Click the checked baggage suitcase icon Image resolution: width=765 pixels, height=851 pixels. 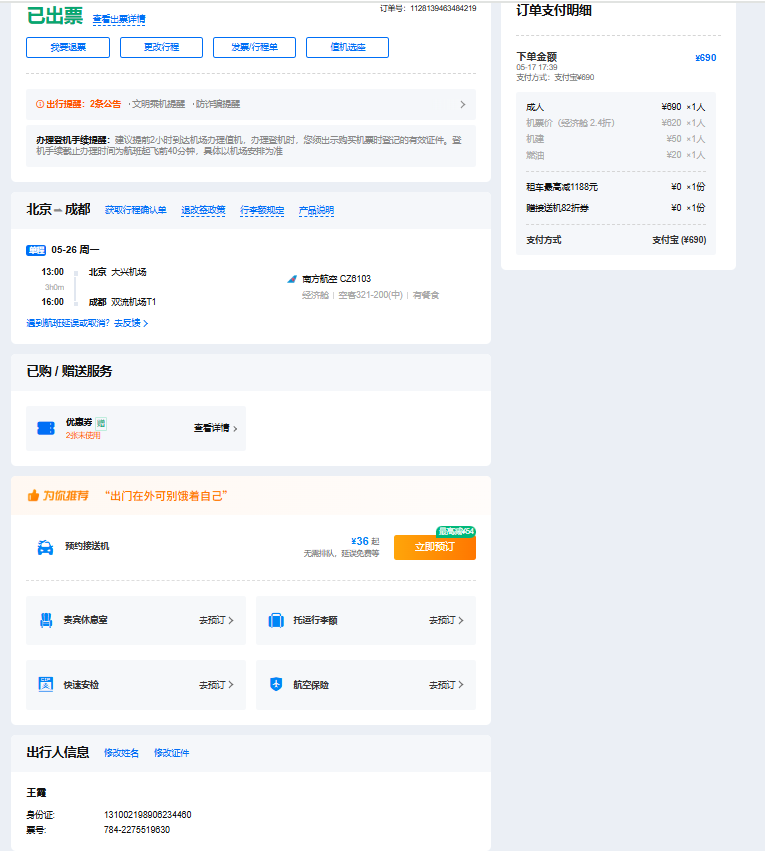[x=276, y=620]
